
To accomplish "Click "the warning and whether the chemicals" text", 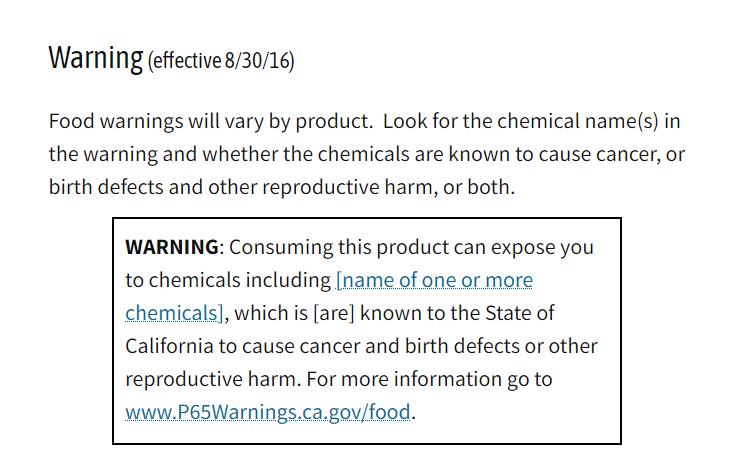I will pos(229,154).
